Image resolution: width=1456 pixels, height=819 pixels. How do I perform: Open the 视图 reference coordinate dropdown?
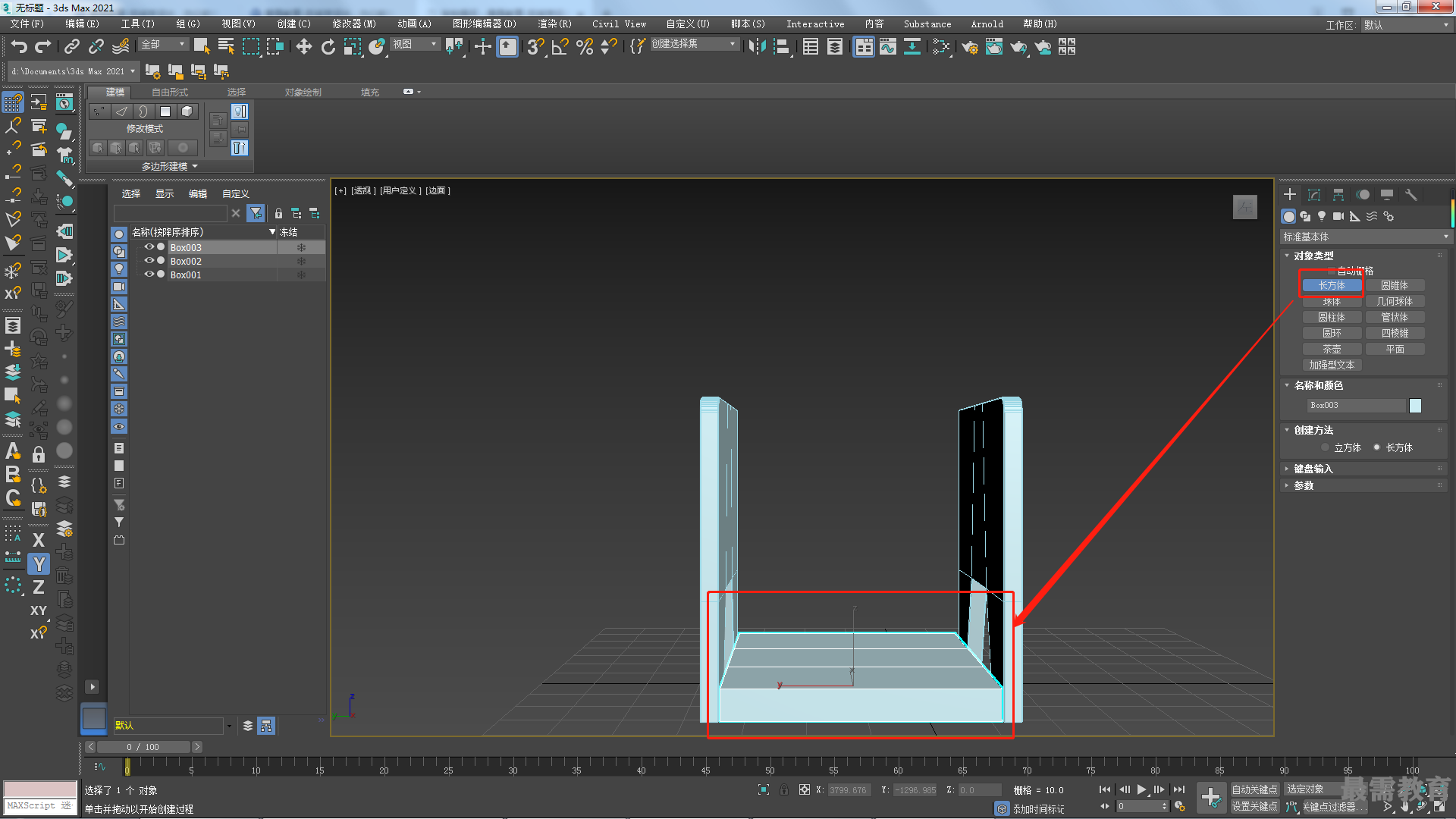click(415, 45)
